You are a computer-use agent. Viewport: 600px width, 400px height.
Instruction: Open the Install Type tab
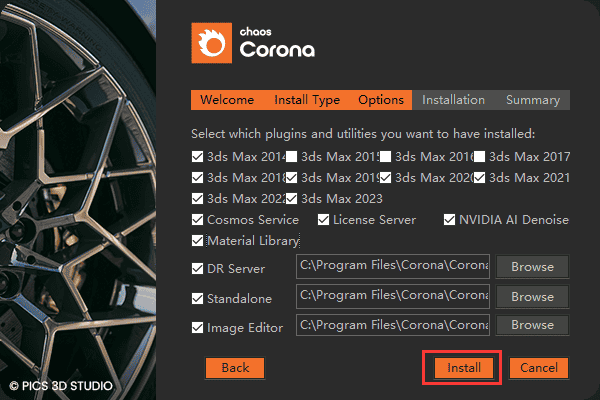307,100
